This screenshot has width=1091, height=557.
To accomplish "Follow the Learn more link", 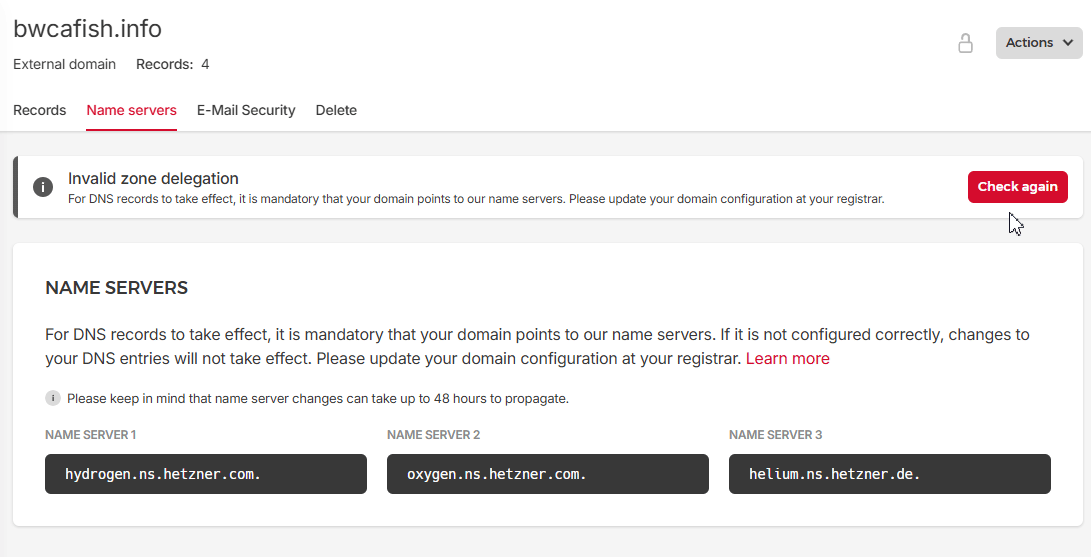I will point(787,358).
